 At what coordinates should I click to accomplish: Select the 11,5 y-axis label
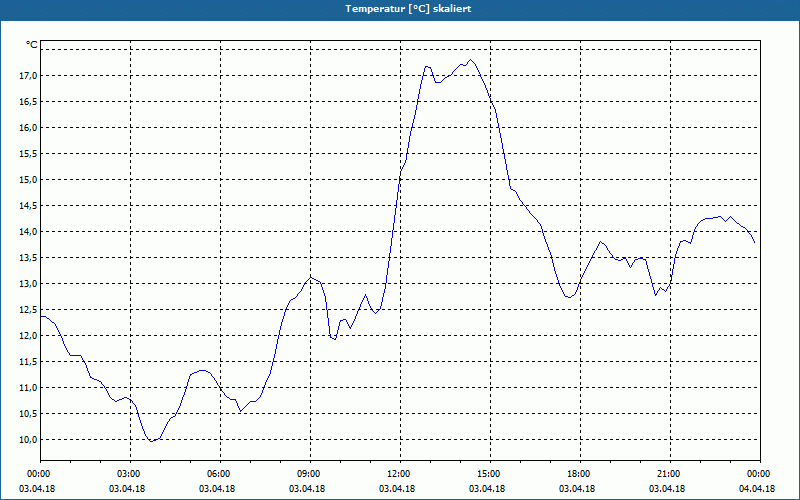coord(28,362)
